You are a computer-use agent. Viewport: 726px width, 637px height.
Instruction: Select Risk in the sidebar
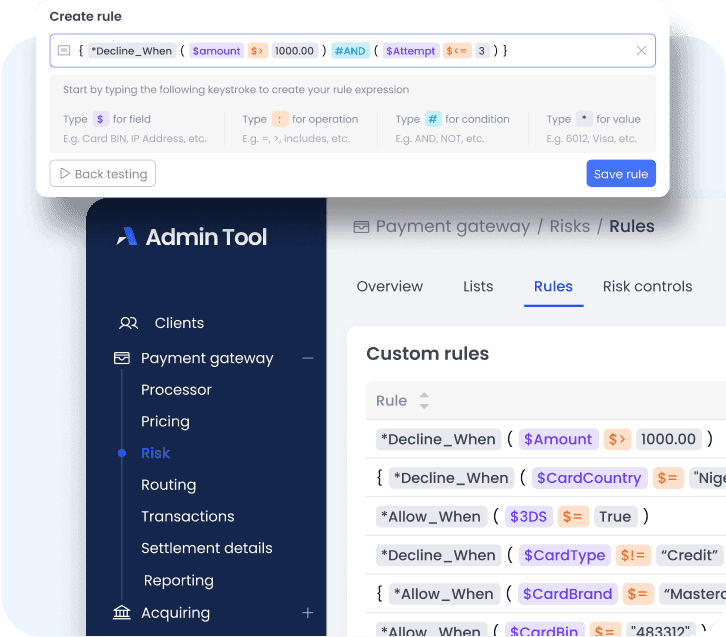(155, 453)
